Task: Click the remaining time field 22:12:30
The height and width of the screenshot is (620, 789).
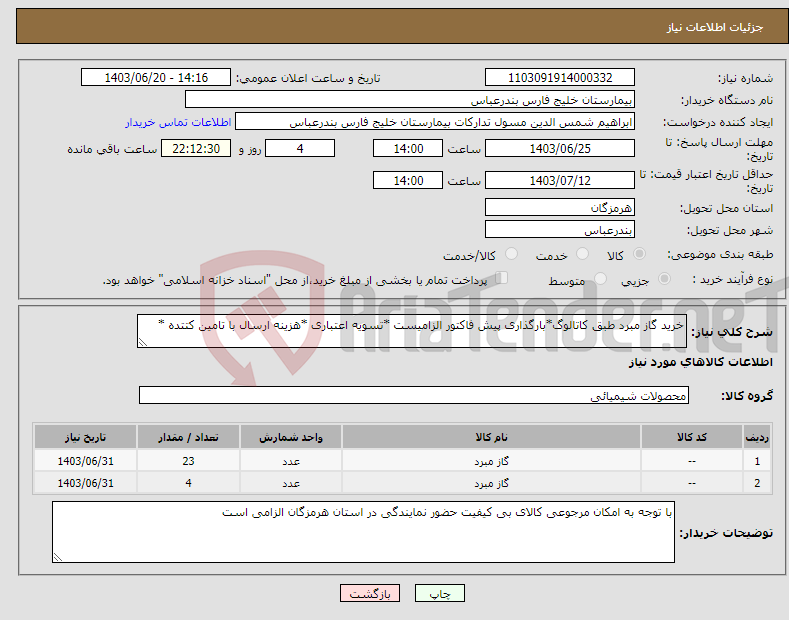Action: tap(196, 148)
